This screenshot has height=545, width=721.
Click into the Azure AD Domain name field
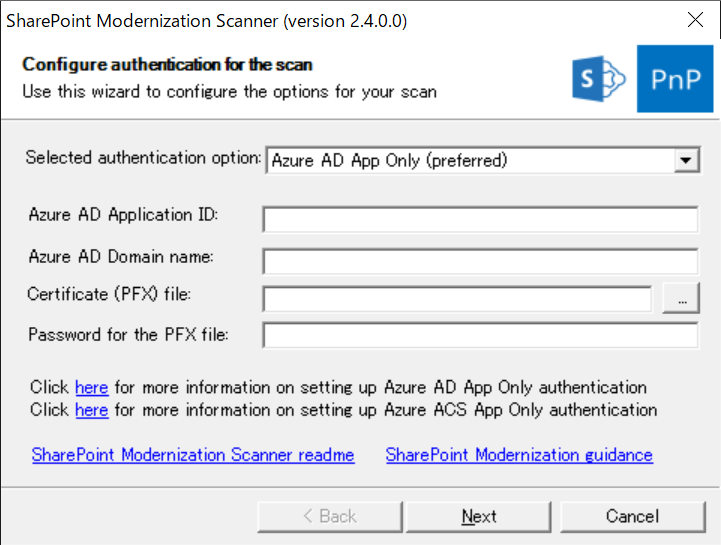pos(480,261)
